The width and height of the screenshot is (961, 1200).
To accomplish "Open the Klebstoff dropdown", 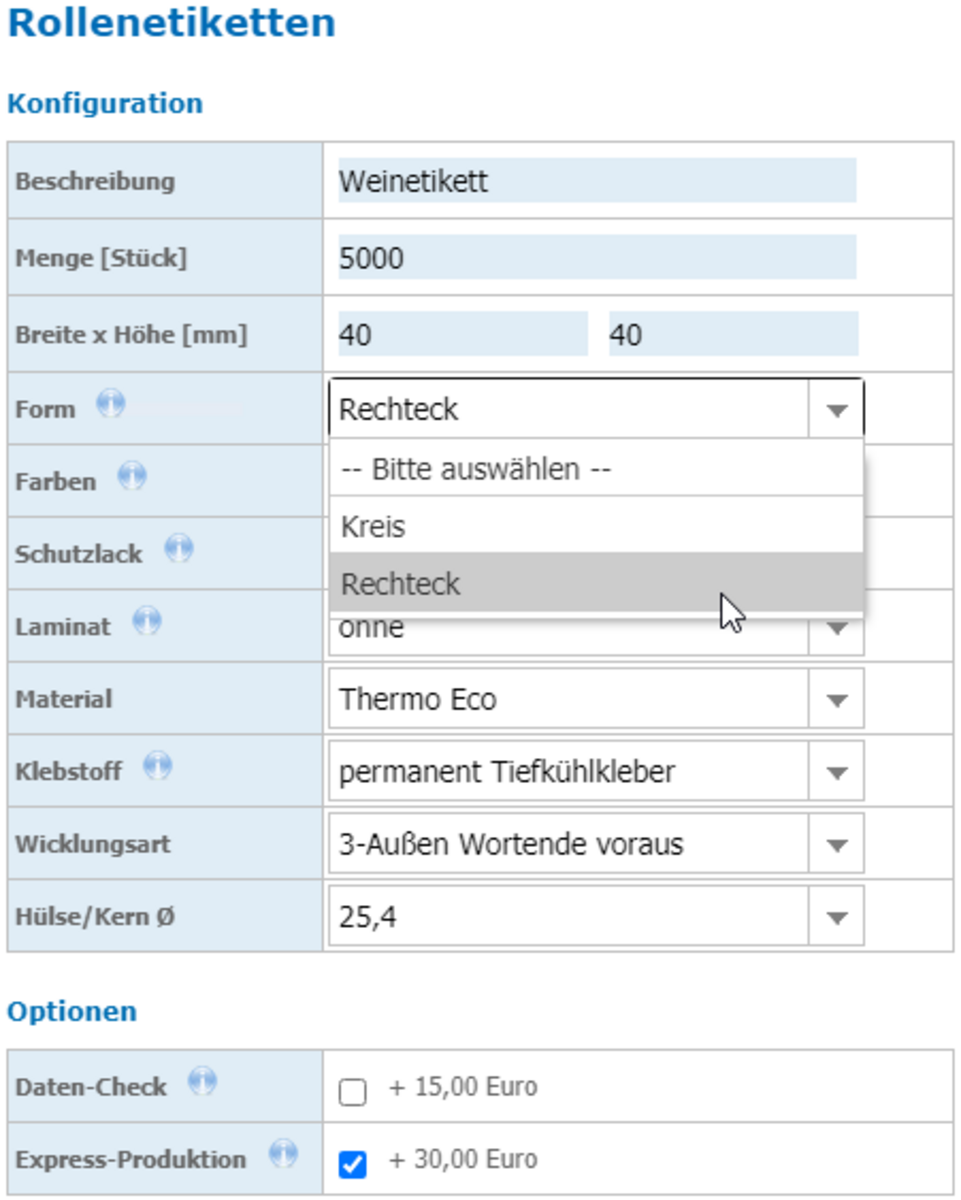I will click(x=596, y=771).
